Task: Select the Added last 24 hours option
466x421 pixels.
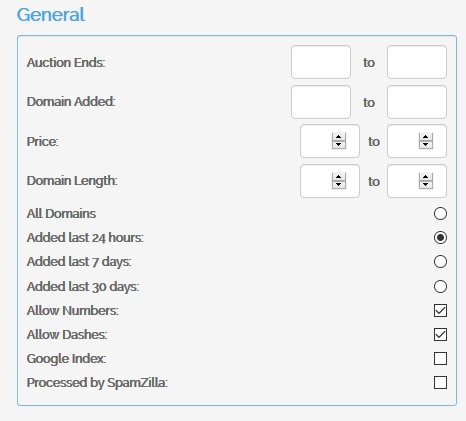Action: 440,237
